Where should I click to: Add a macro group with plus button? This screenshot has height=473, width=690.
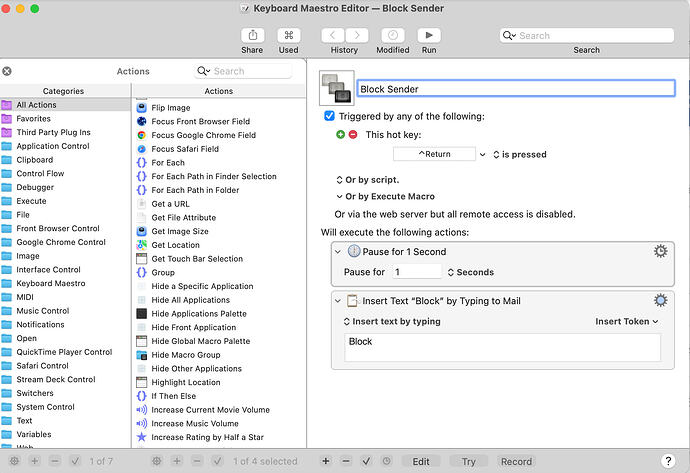[x=35, y=461]
